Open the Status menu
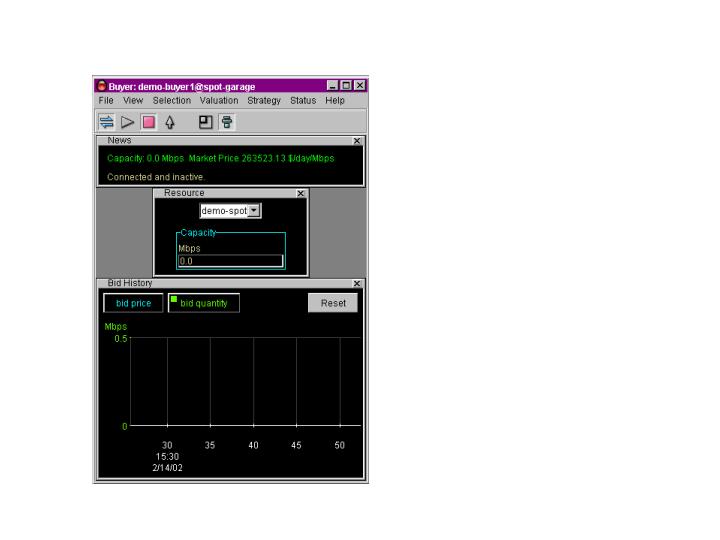The image size is (720, 540). (x=303, y=101)
